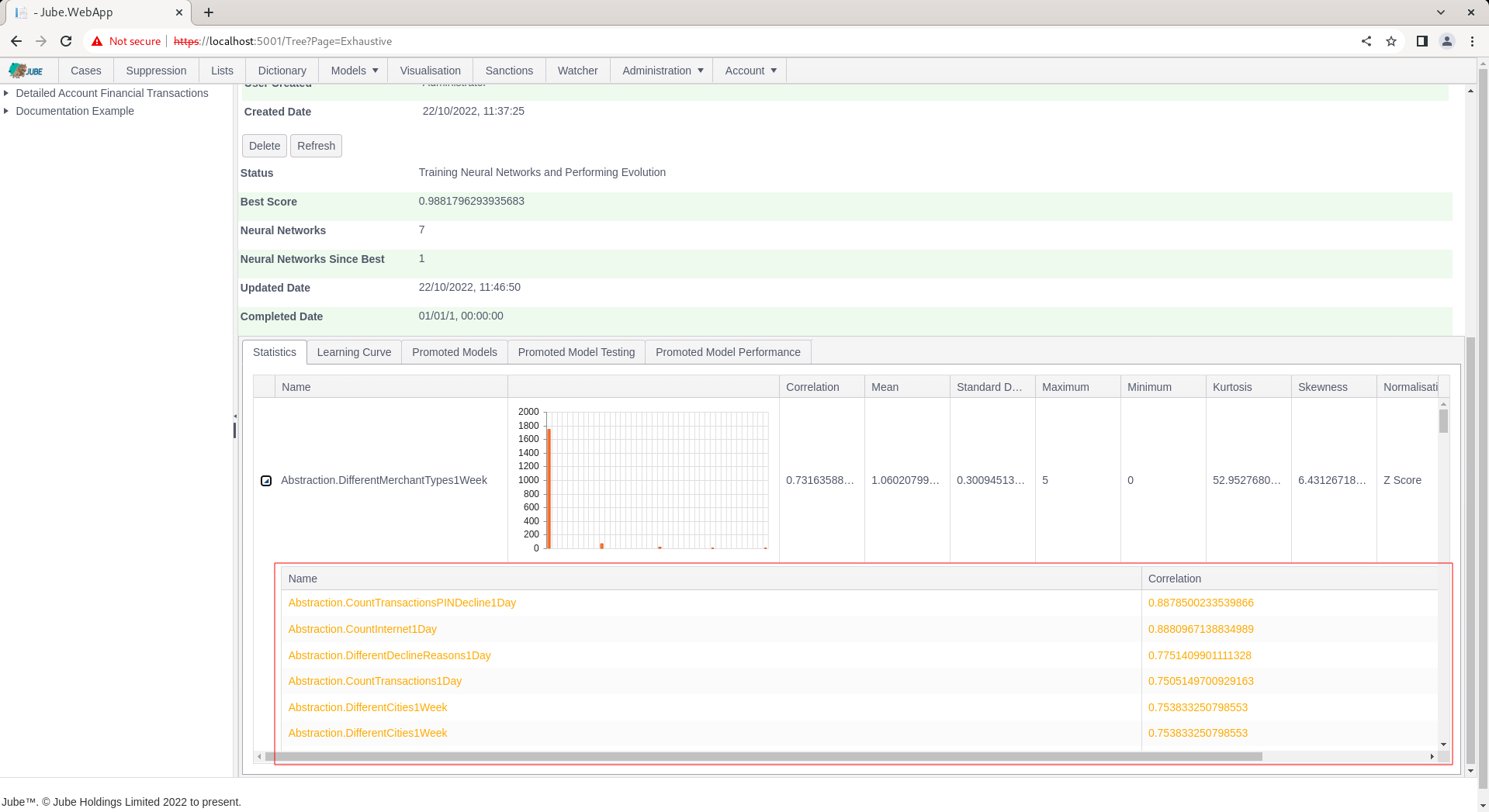
Task: Click the Jube logo icon
Action: click(x=26, y=71)
